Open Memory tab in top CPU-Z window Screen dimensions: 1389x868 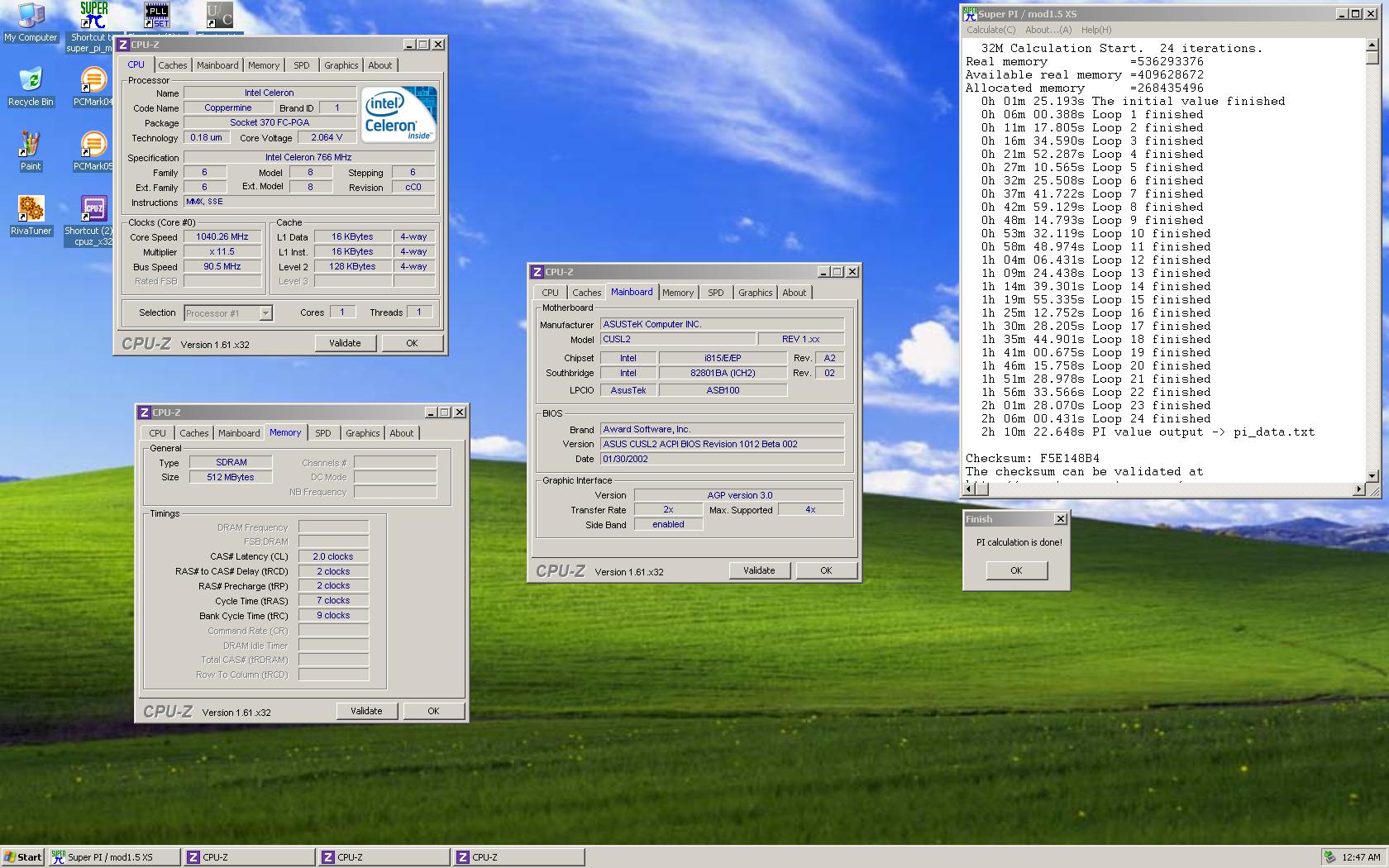tap(264, 65)
